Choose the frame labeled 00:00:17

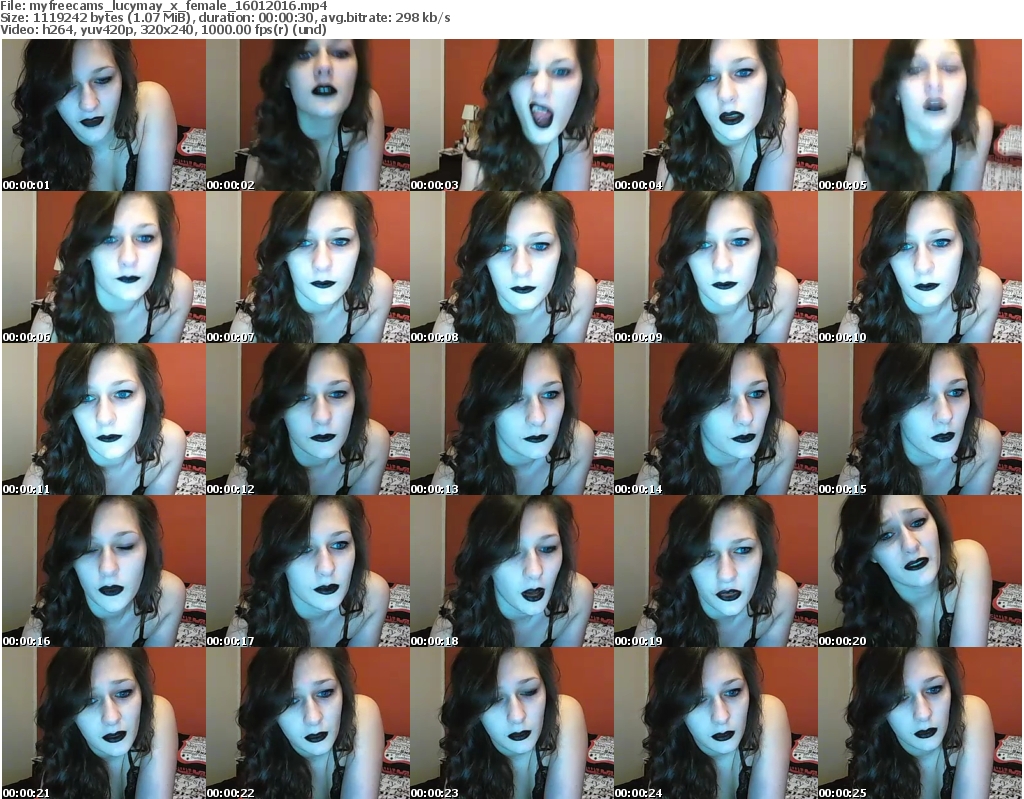[x=308, y=571]
